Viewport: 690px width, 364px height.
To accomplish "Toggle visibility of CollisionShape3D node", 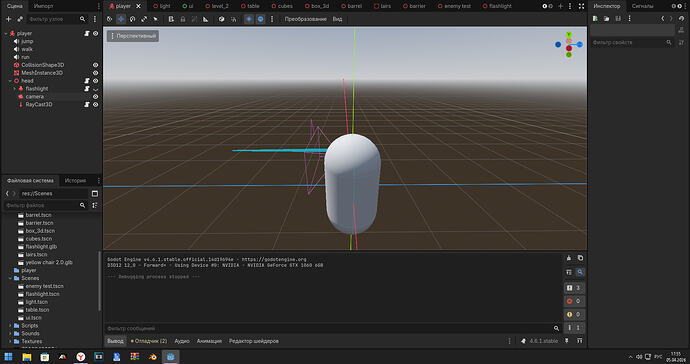I will pos(95,65).
